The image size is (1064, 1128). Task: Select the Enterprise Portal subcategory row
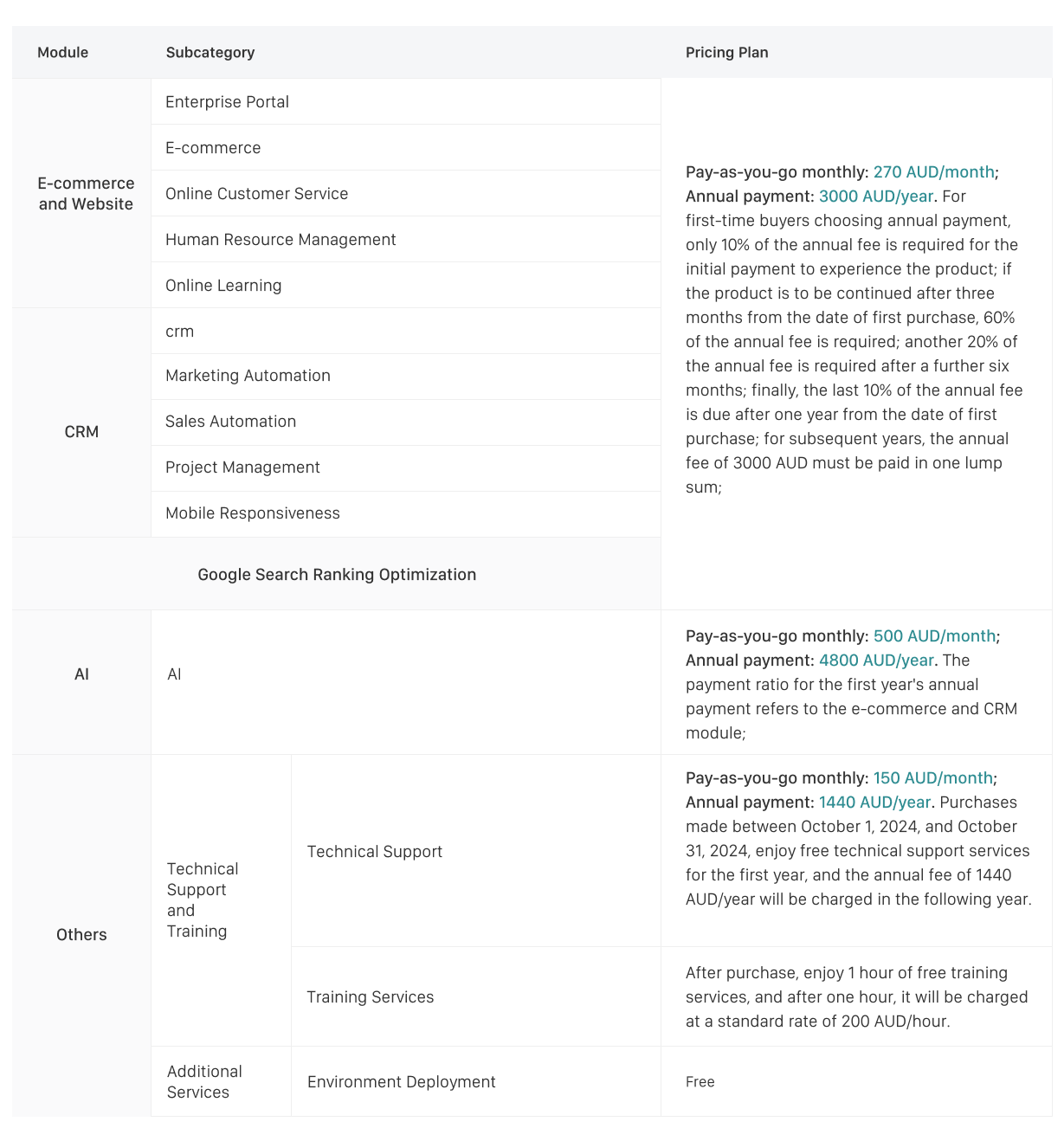point(228,102)
